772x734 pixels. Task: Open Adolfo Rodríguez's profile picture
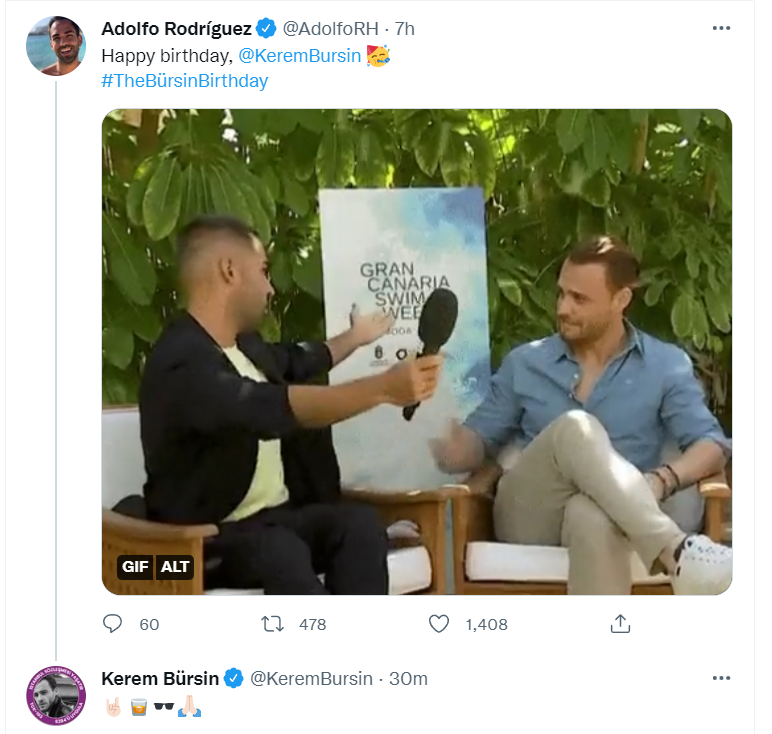[56, 46]
